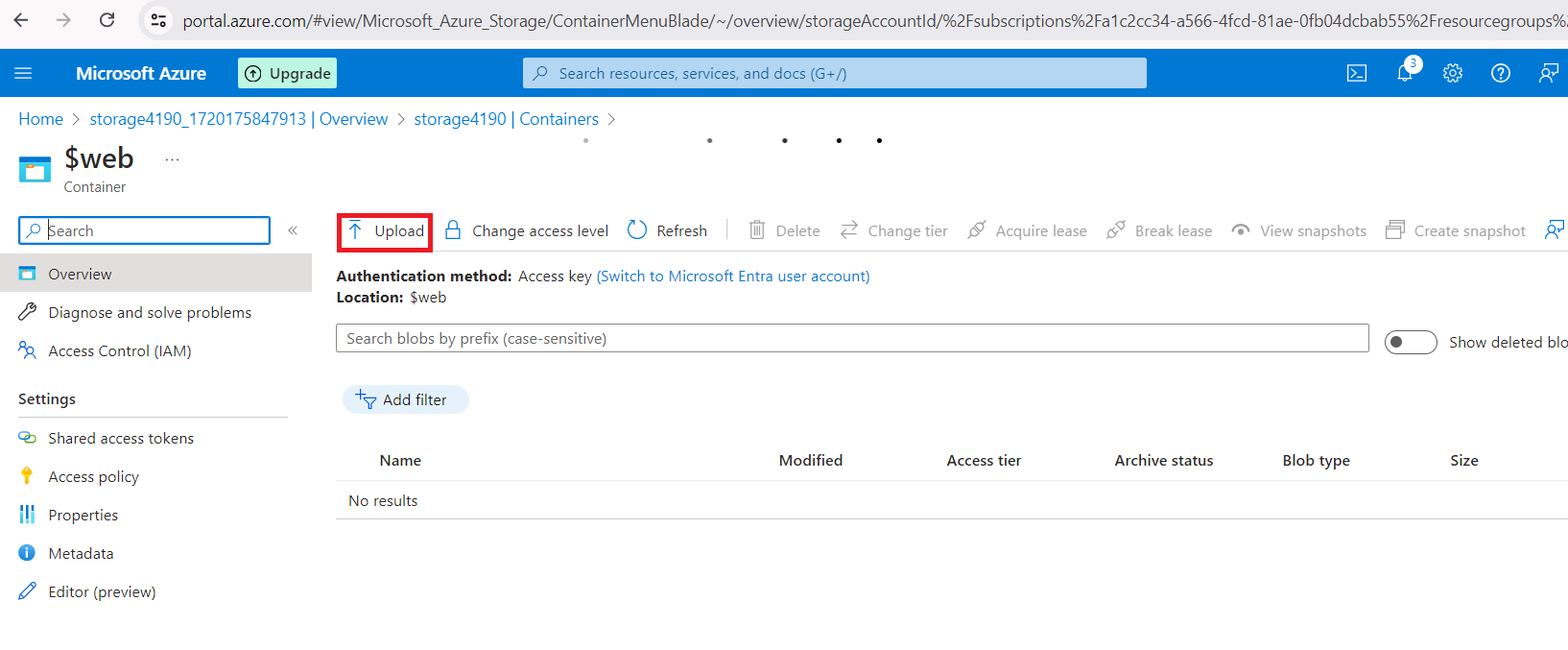The height and width of the screenshot is (650, 1568).
Task: Click the No results text
Action: 383,500
